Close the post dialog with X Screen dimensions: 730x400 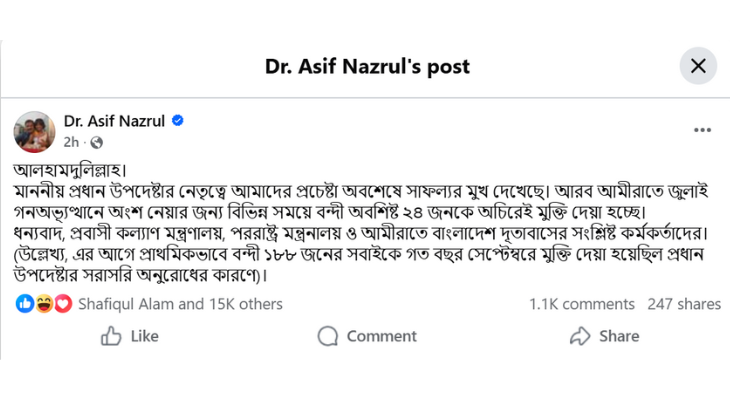pyautogui.click(x=698, y=66)
